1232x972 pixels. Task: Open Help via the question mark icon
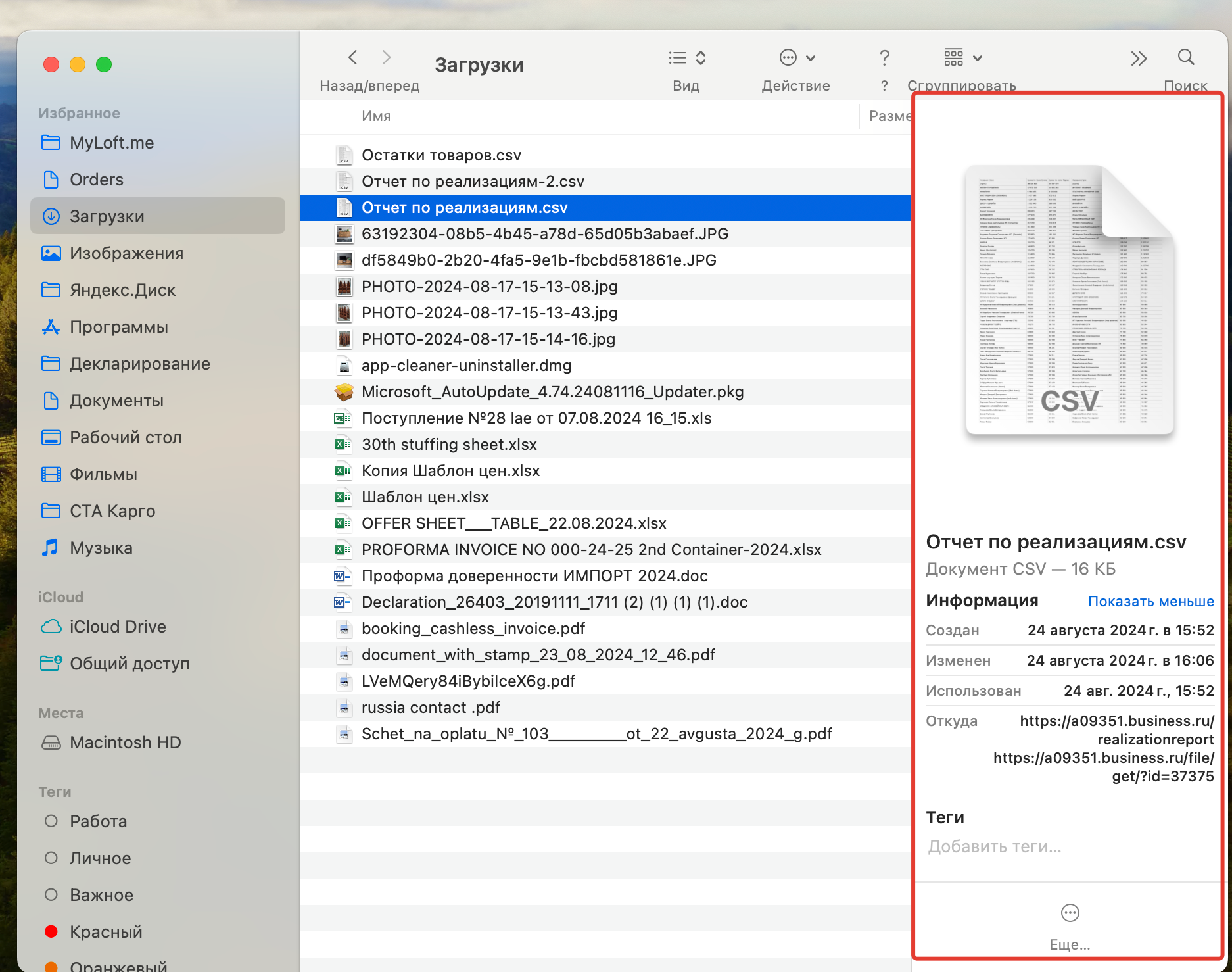click(x=884, y=58)
